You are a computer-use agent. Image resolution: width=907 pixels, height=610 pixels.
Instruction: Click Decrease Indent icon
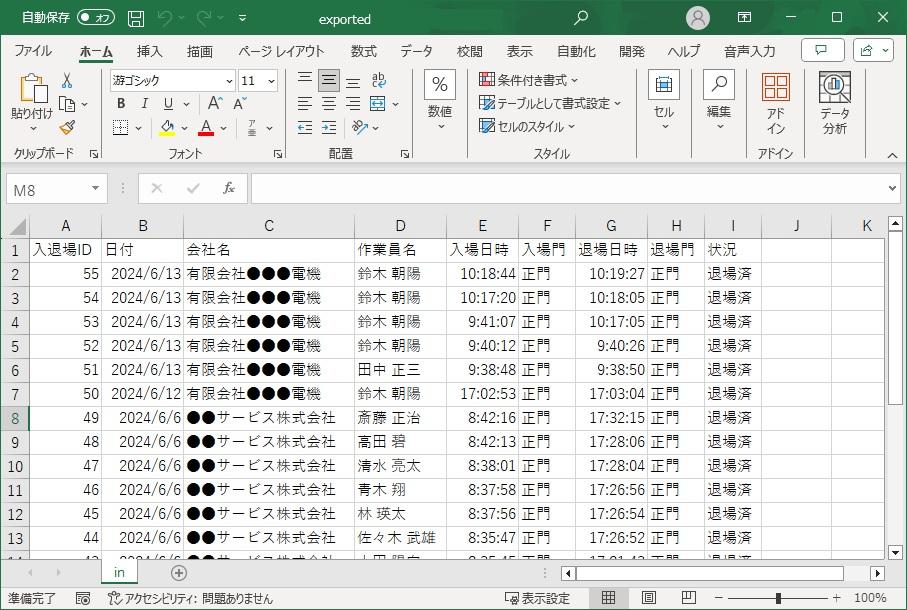[305, 128]
